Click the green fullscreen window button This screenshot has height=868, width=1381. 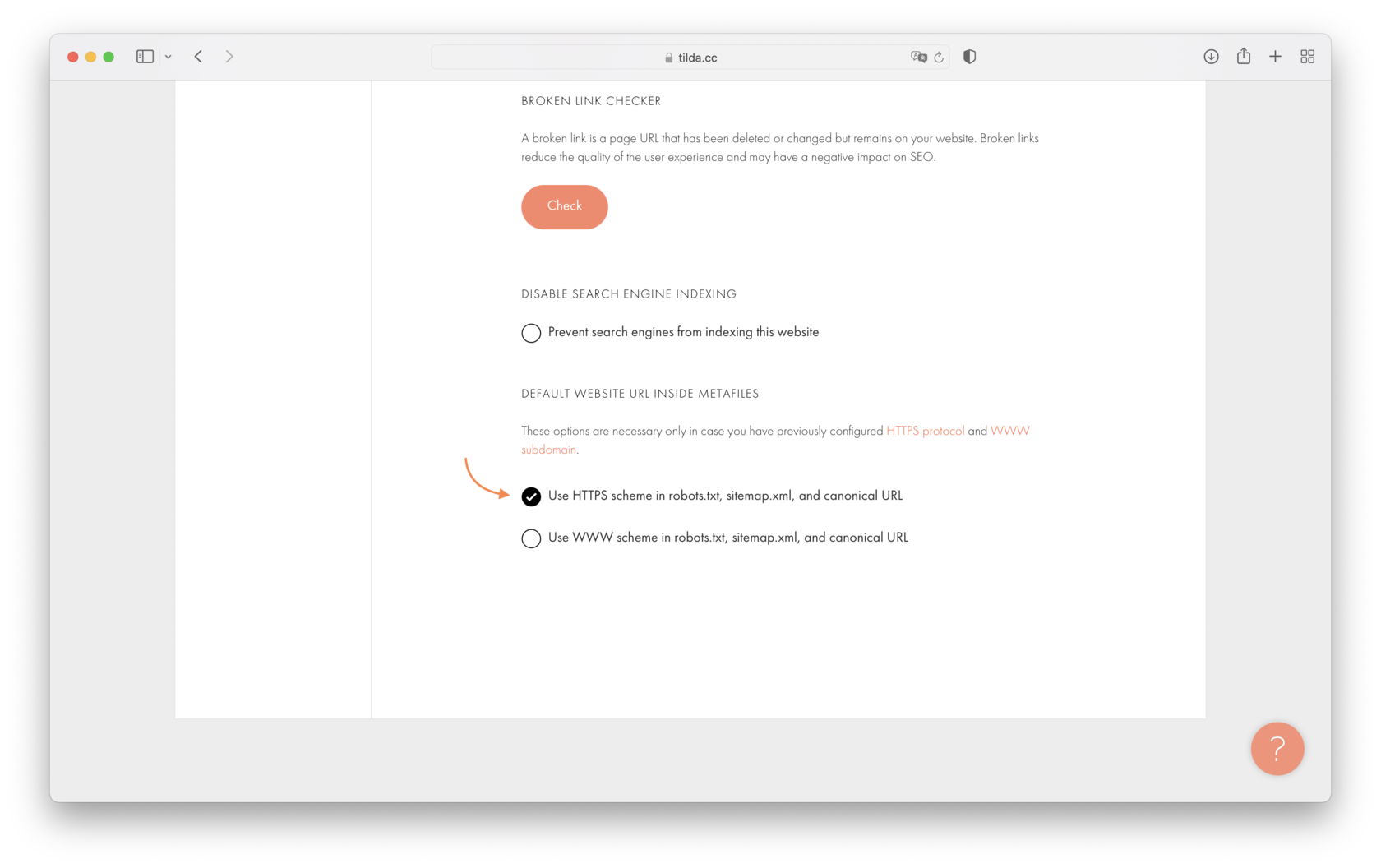click(109, 57)
